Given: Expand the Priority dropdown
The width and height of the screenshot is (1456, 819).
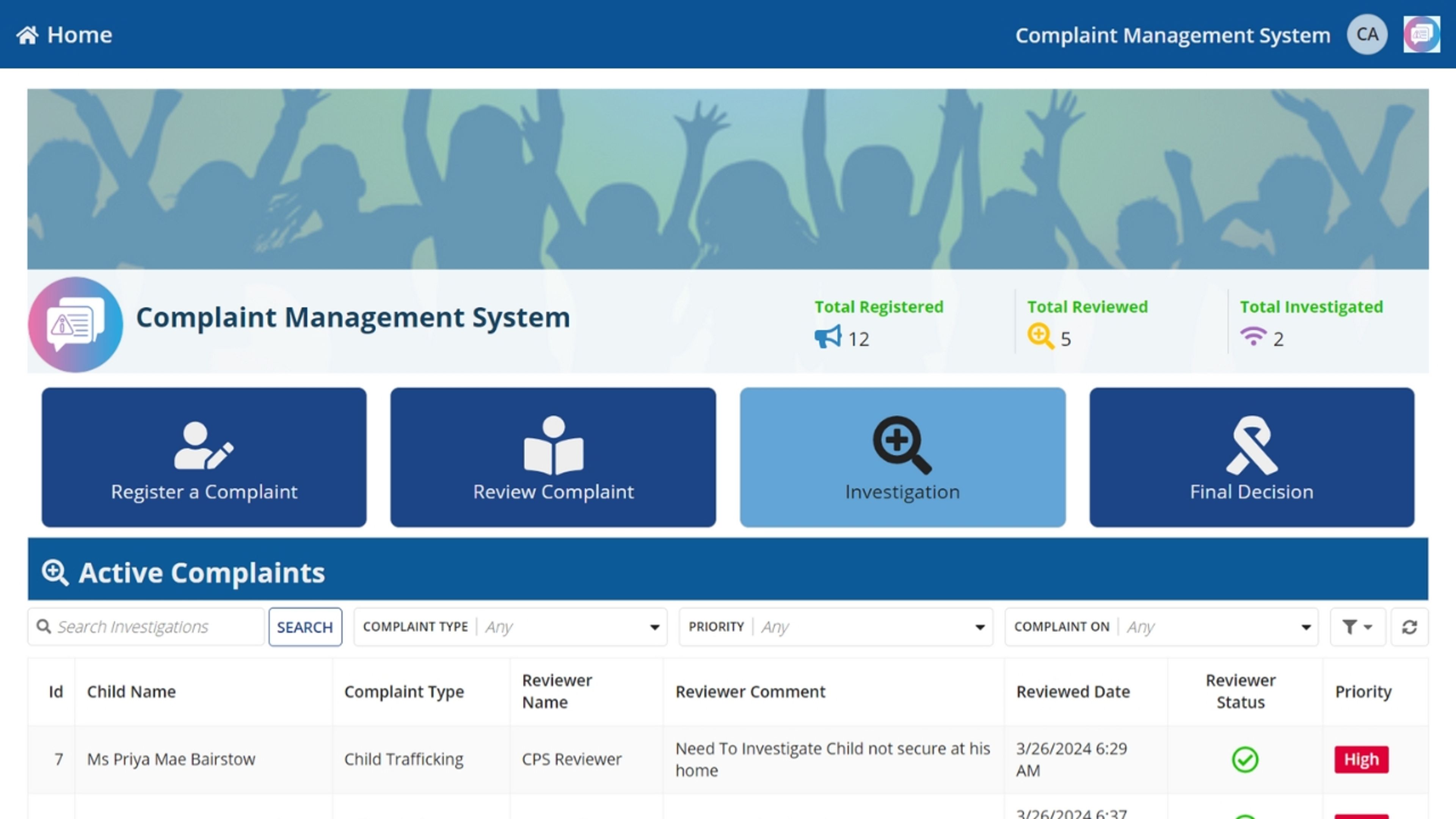Looking at the screenshot, I should click(x=835, y=627).
